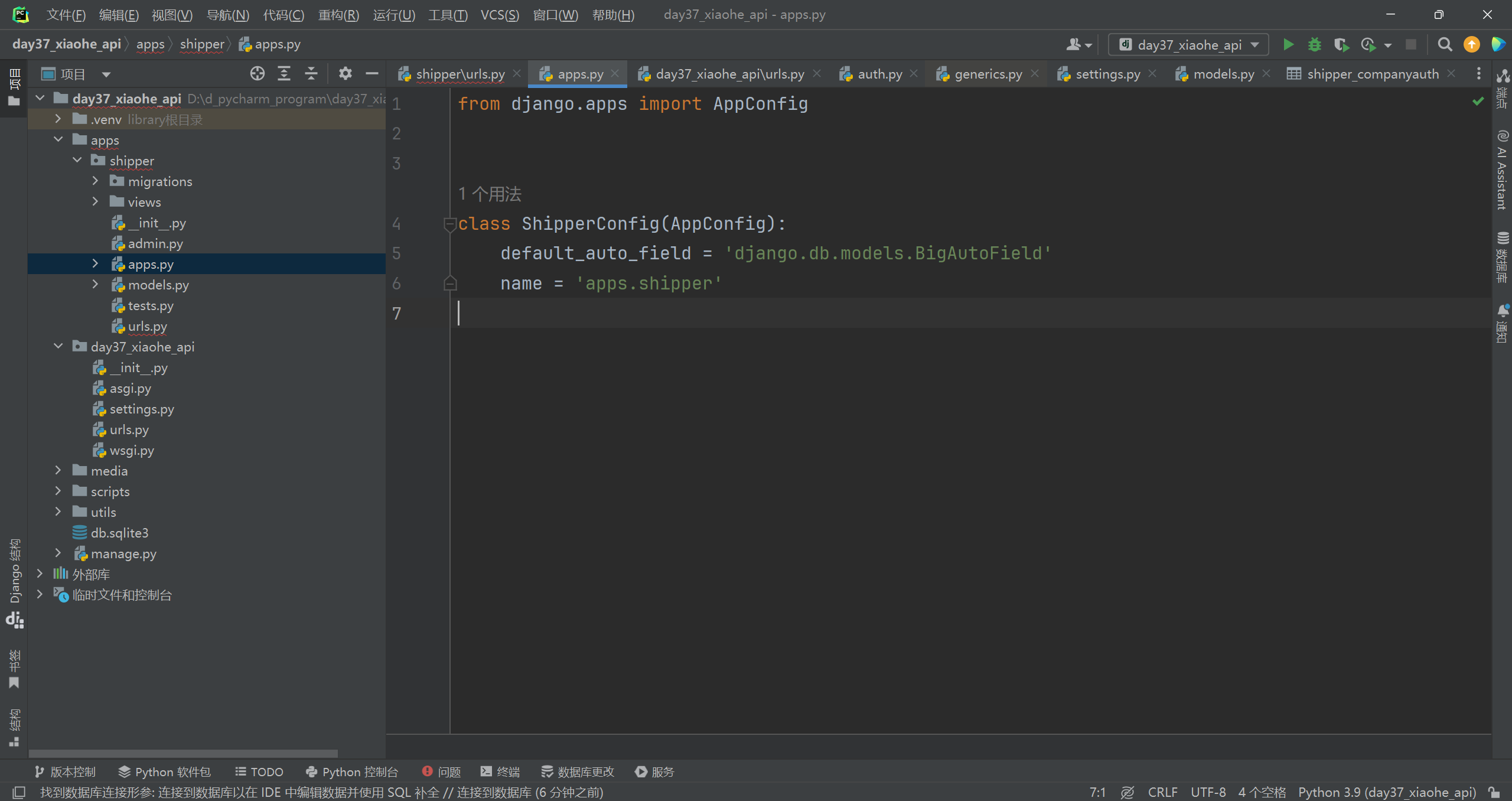Open the 终端 terminal tool window
The image size is (1512, 801).
[500, 771]
